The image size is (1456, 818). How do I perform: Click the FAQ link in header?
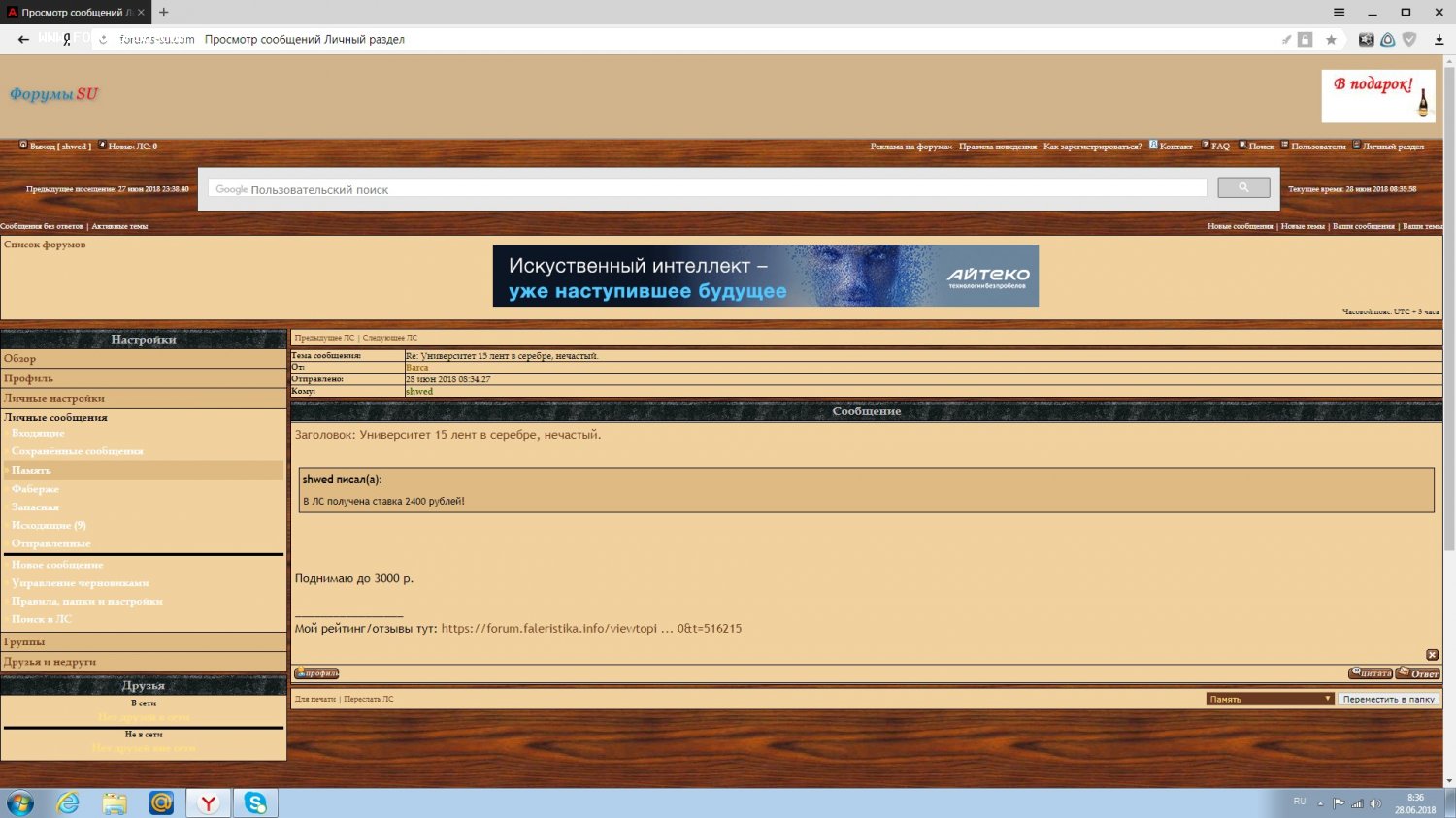(x=1219, y=147)
